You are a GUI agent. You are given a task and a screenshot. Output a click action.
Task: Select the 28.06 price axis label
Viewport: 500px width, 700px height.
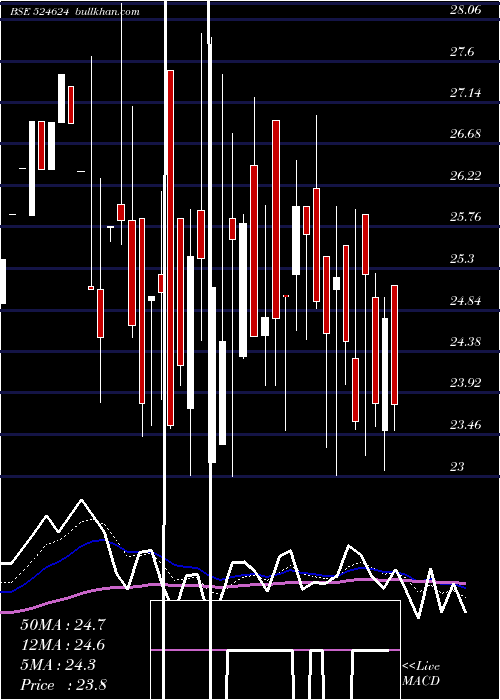[466, 10]
